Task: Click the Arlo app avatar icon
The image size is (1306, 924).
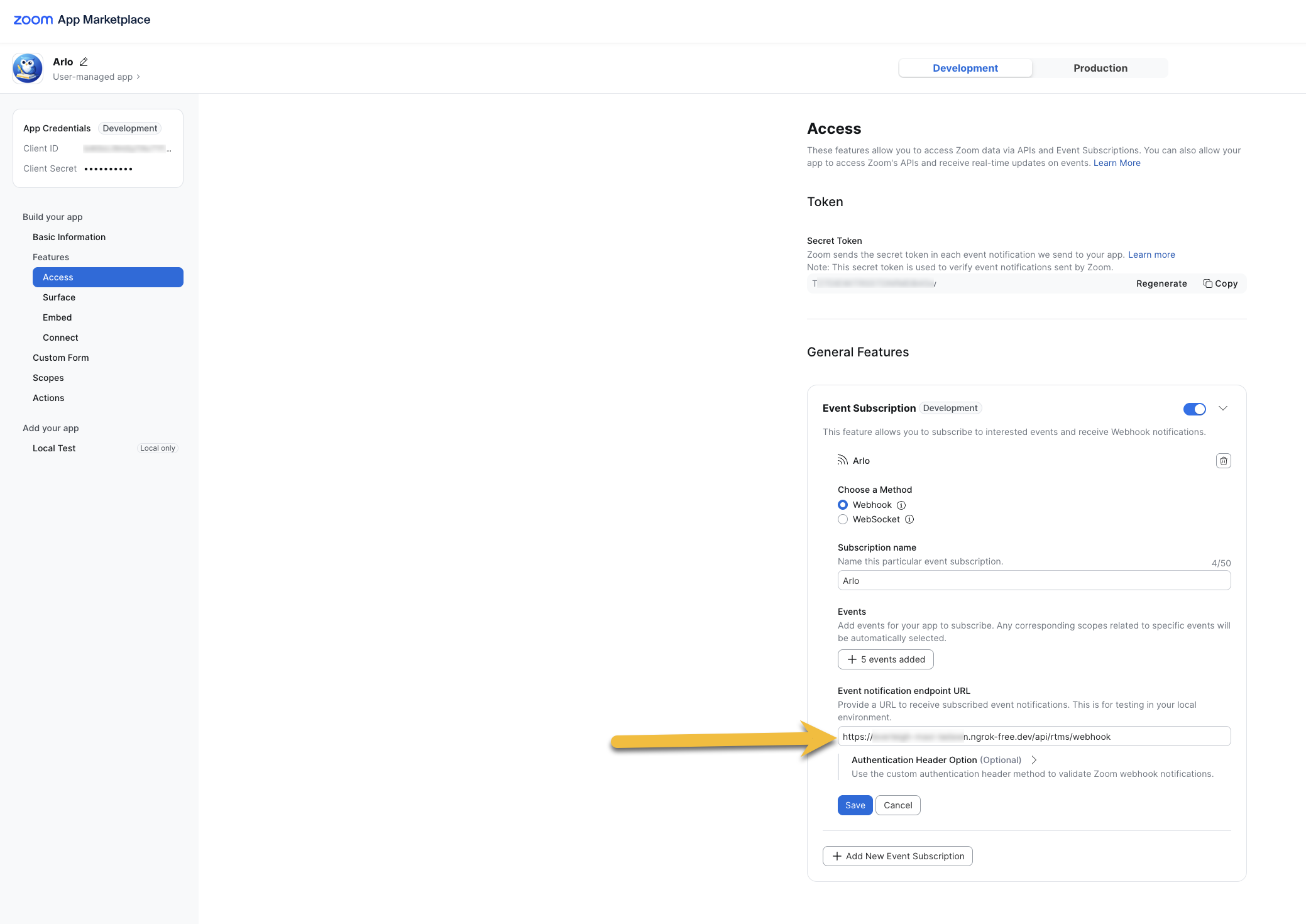Action: click(x=28, y=69)
